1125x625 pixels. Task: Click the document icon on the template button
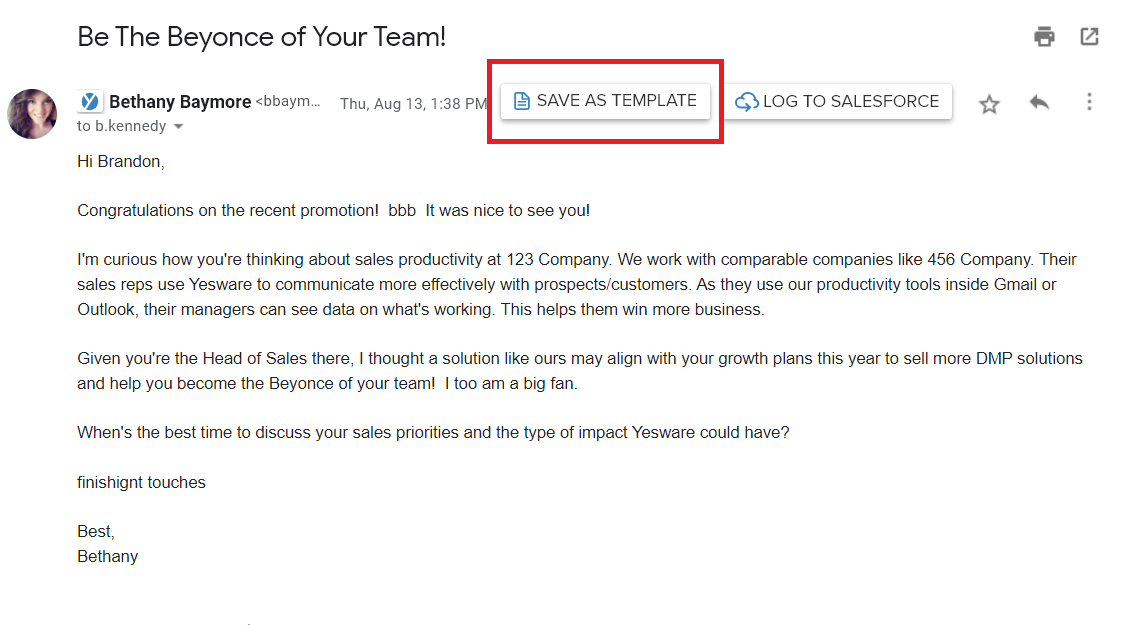pyautogui.click(x=521, y=101)
